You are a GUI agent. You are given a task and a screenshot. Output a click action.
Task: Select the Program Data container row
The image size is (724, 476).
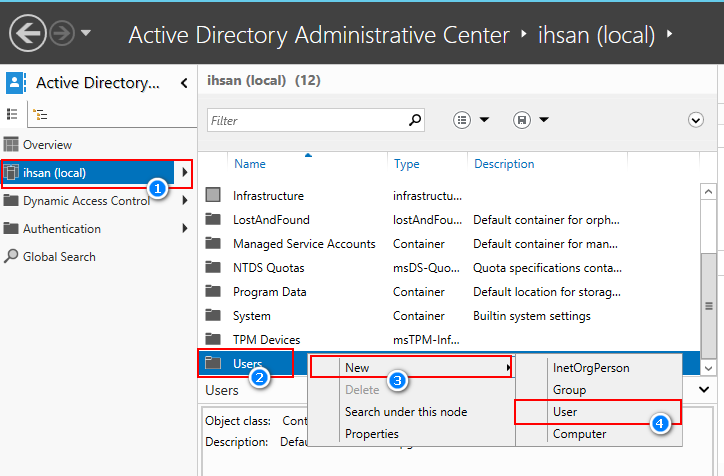[449, 292]
